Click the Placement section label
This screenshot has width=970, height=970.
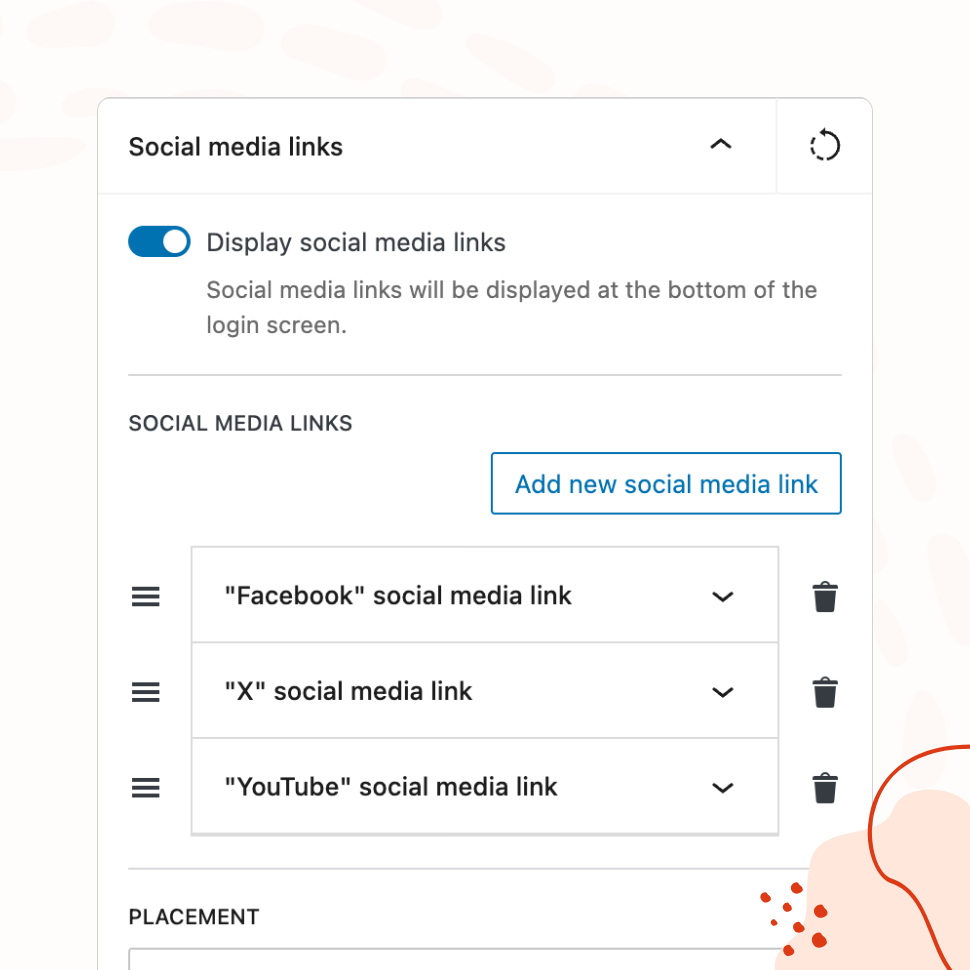click(x=194, y=917)
